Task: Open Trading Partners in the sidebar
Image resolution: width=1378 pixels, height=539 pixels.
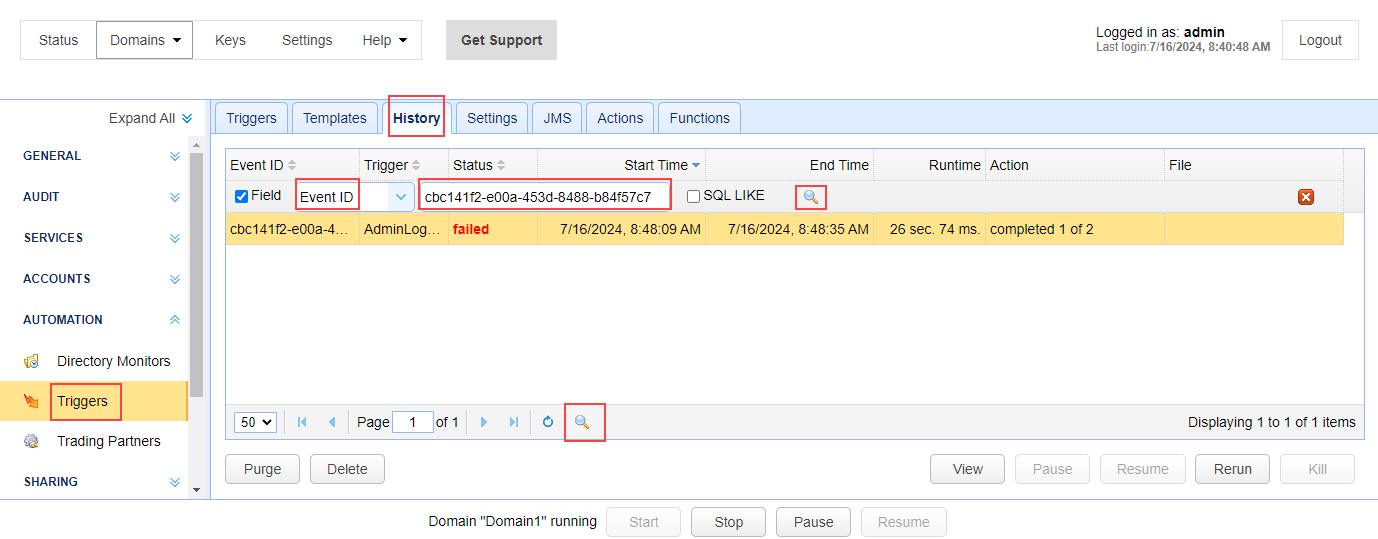Action: pos(108,441)
